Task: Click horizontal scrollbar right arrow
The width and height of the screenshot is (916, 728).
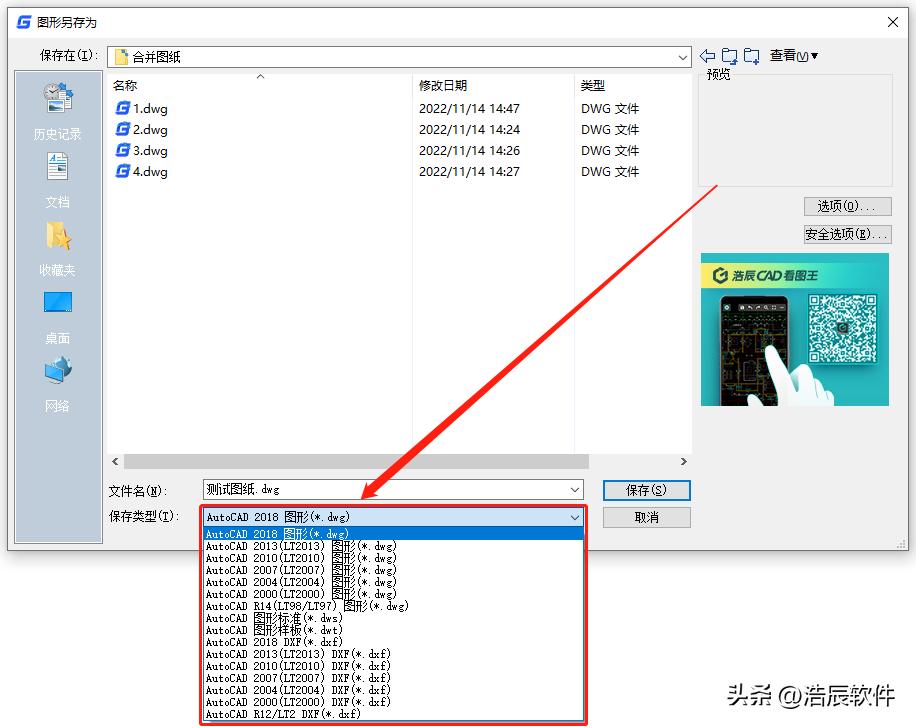Action: (x=683, y=462)
